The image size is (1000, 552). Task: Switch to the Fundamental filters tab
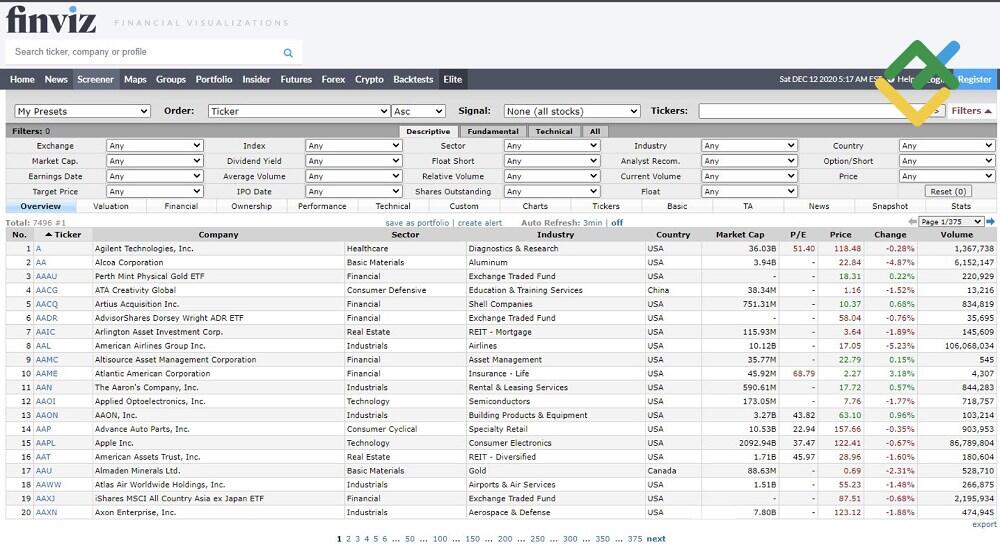tap(492, 131)
